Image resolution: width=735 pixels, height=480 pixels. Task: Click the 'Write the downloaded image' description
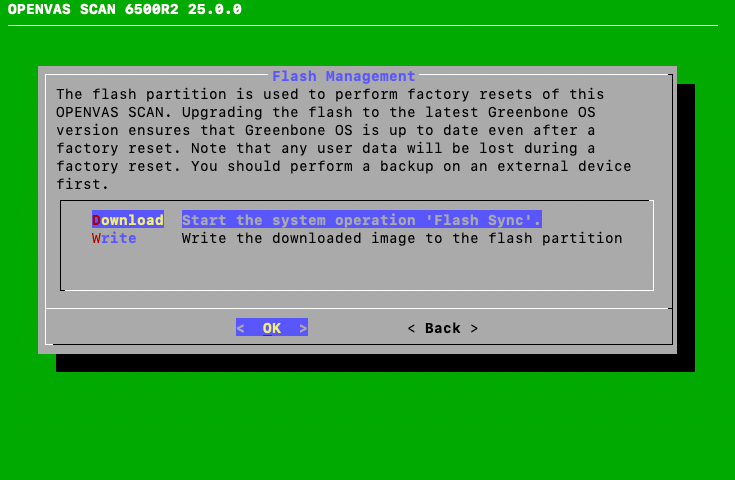click(x=401, y=239)
